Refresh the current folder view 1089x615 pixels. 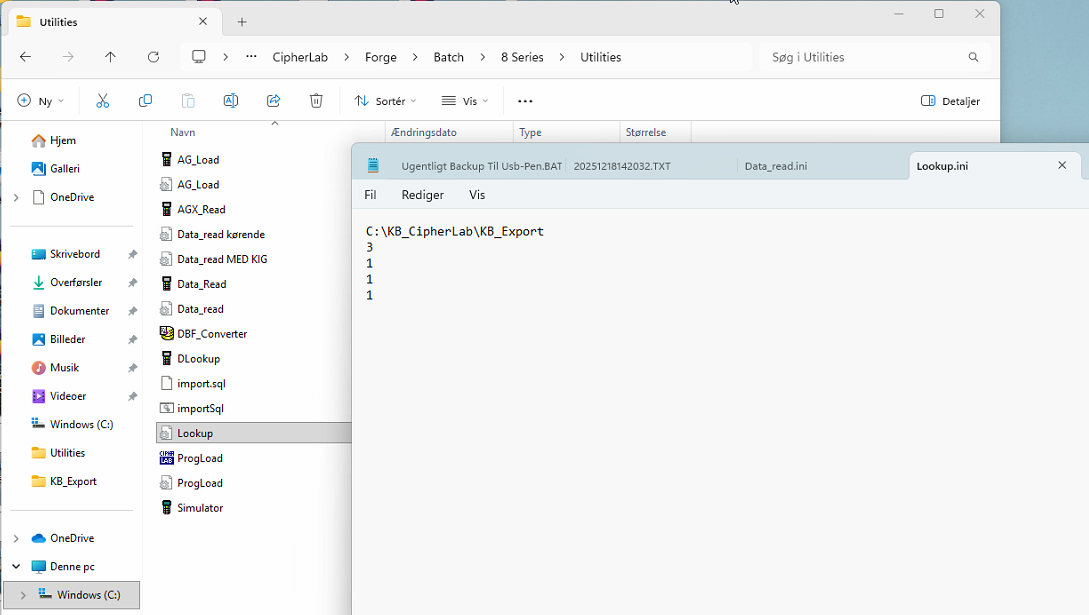click(x=153, y=57)
